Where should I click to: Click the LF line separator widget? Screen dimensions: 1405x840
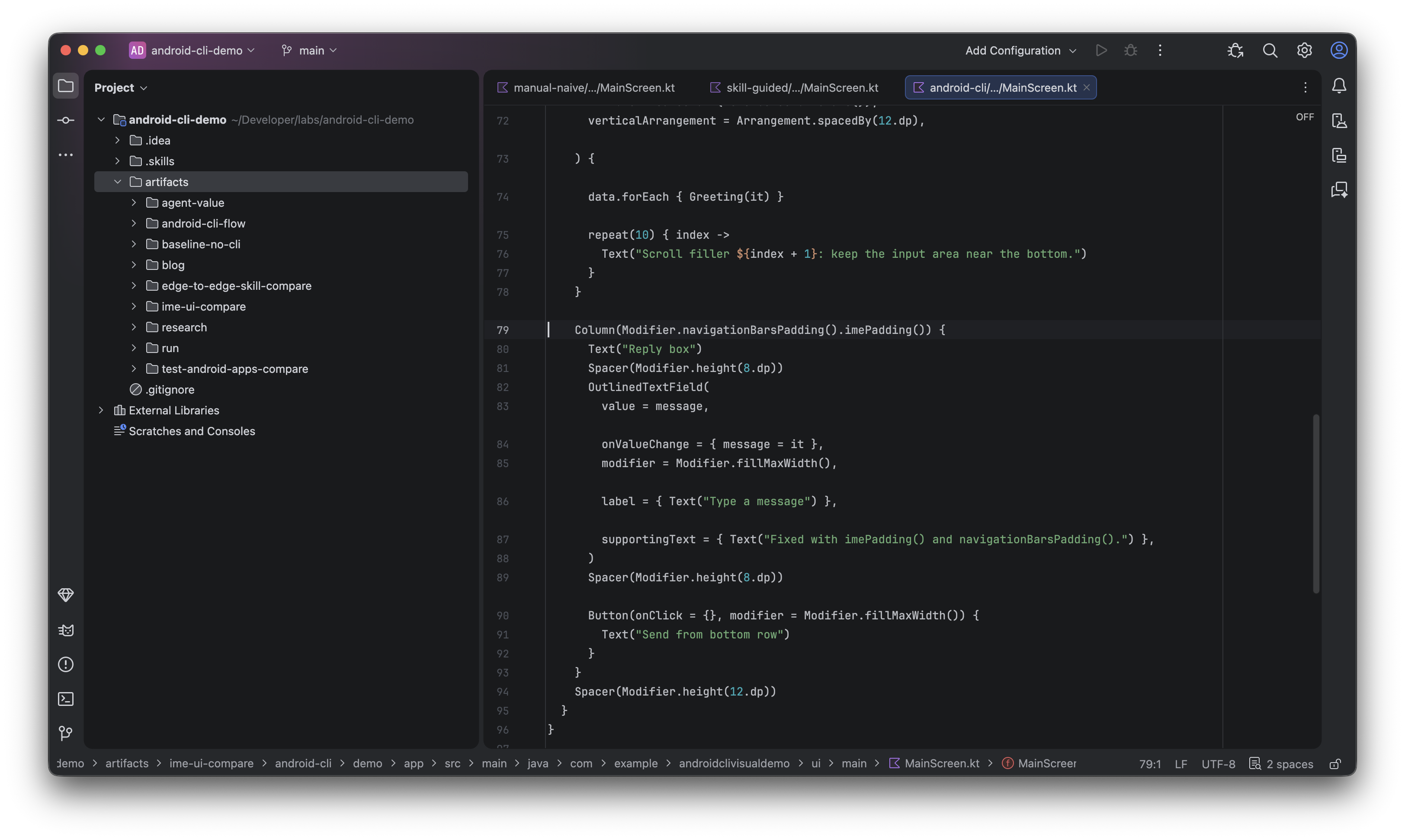click(x=1181, y=763)
